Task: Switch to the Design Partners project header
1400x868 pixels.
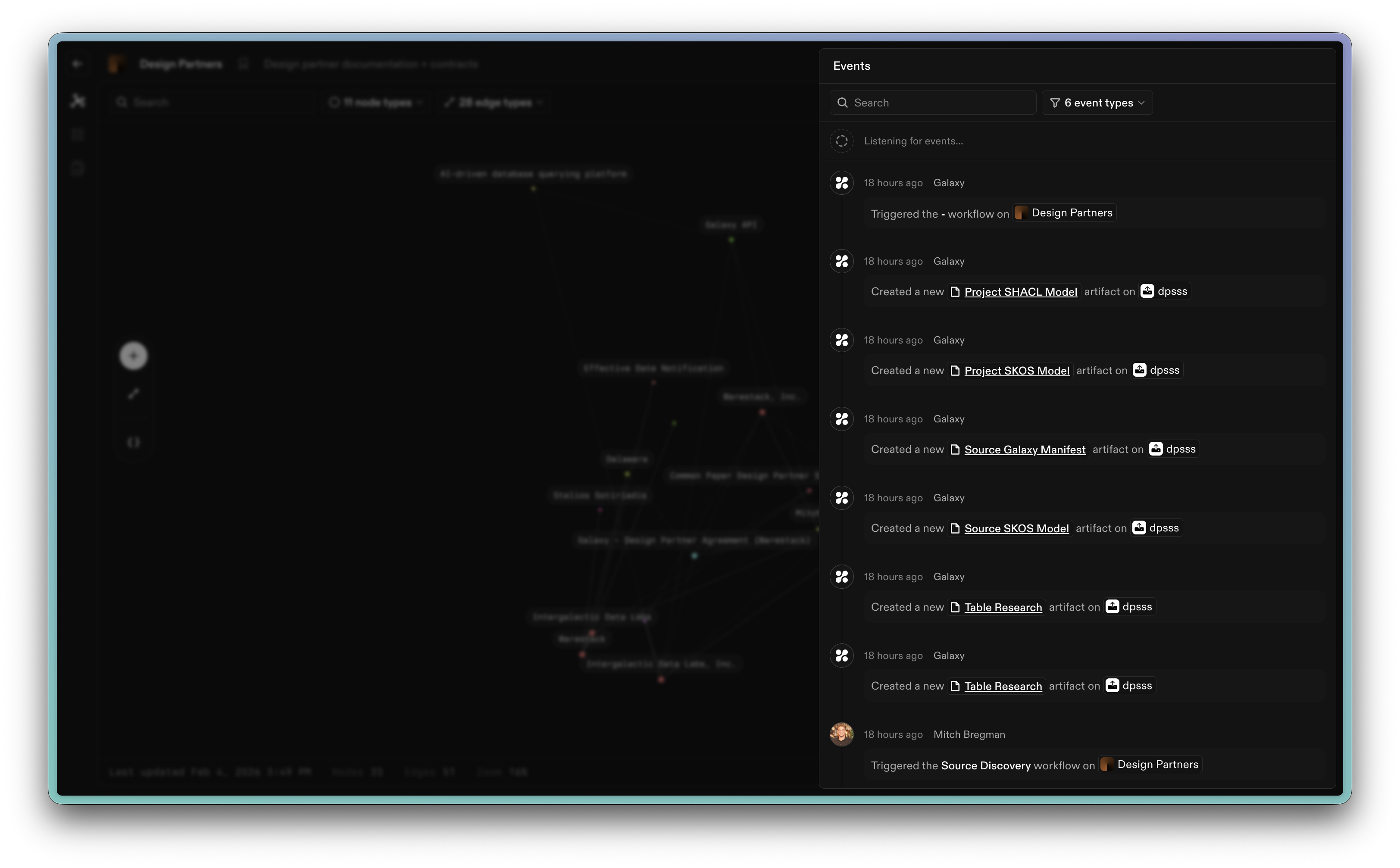Action: [181, 64]
